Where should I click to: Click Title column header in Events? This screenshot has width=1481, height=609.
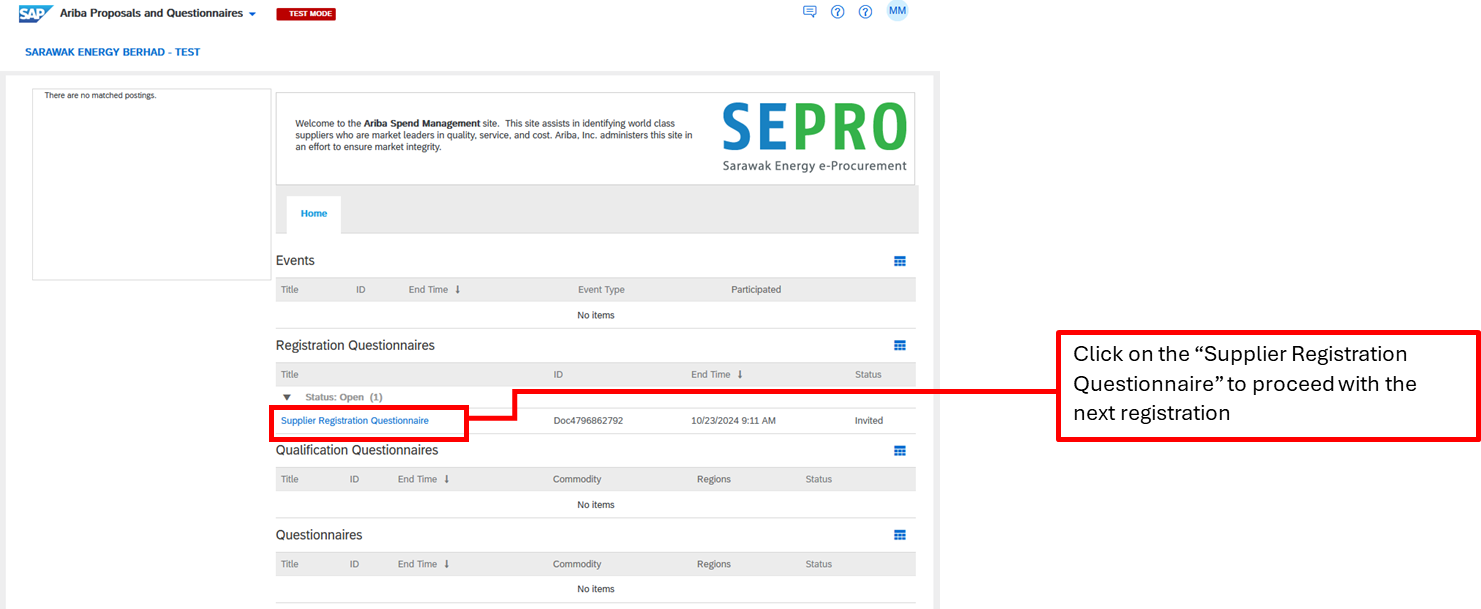[x=290, y=290]
